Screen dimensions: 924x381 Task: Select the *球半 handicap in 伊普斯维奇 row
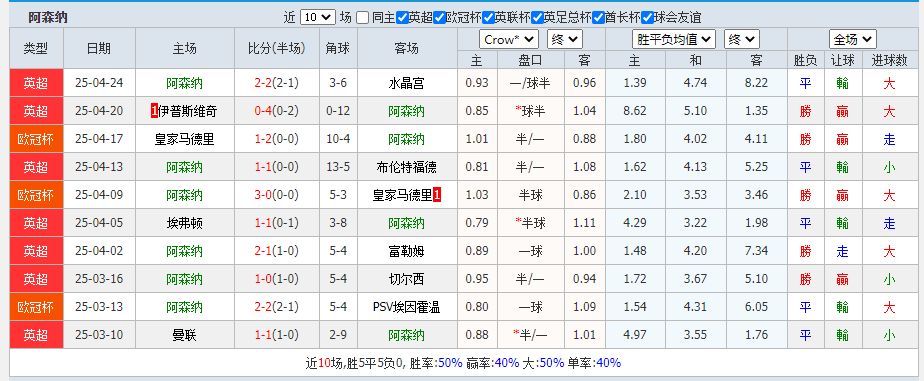530,111
